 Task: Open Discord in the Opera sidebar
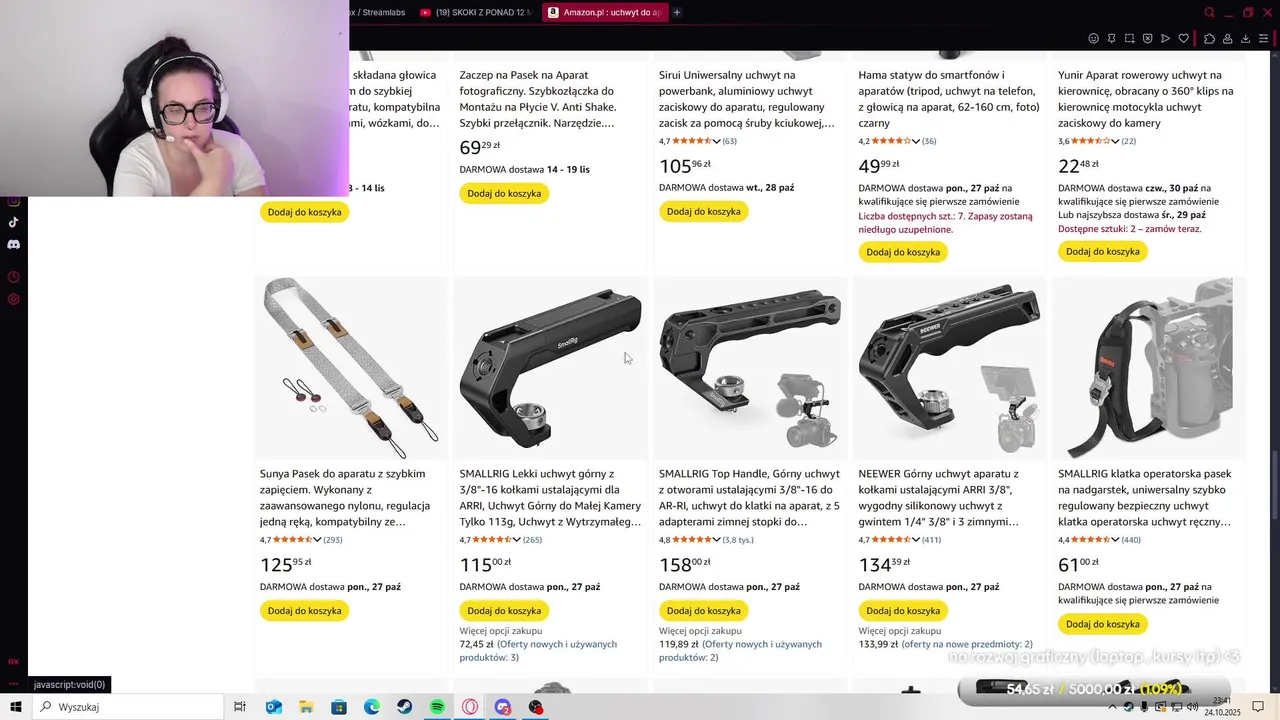coord(13,244)
